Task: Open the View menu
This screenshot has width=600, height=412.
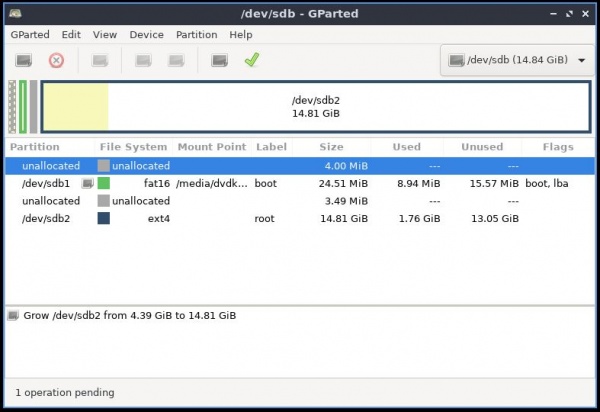Action: [105, 34]
